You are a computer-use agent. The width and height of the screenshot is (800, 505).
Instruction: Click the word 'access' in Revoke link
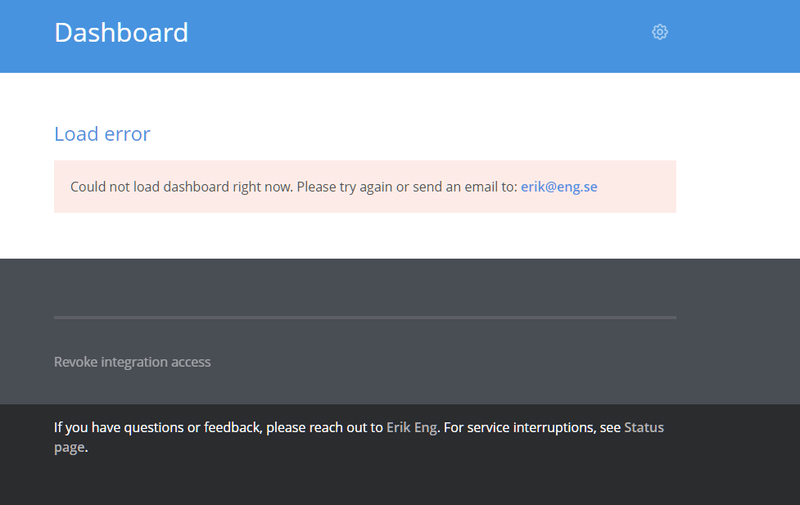coord(188,362)
